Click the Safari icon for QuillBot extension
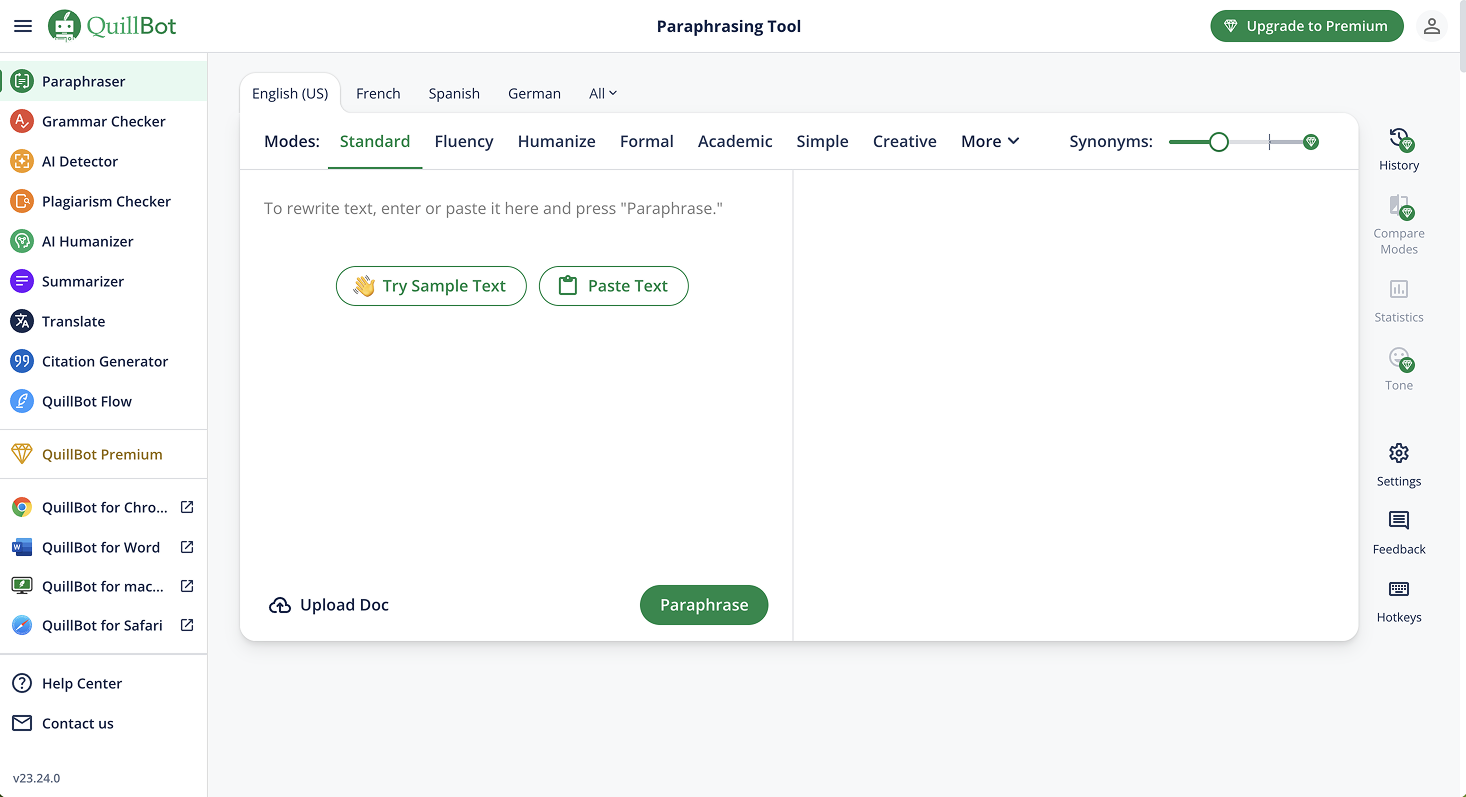1466x797 pixels. point(22,625)
